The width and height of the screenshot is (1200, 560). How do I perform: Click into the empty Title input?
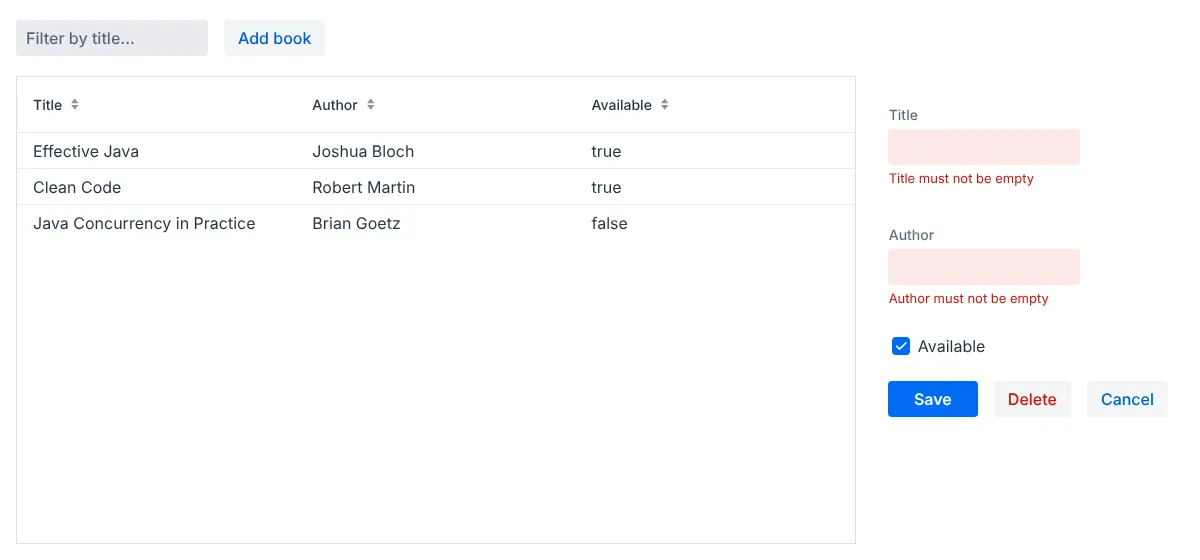[984, 147]
